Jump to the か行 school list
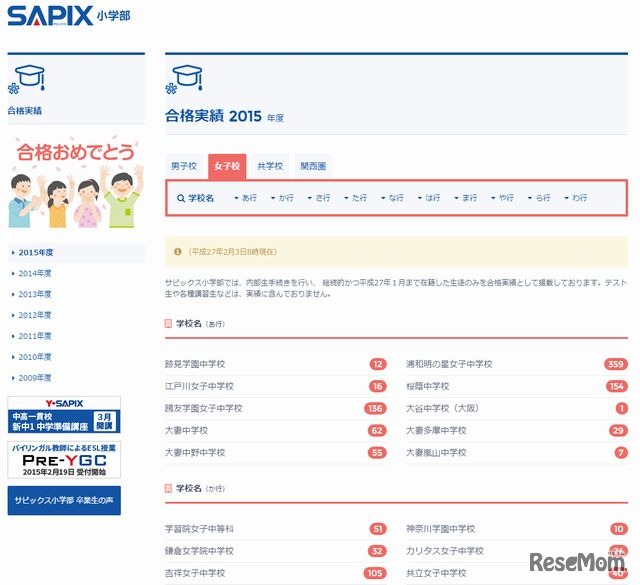Image resolution: width=640 pixels, height=585 pixels. click(x=282, y=198)
